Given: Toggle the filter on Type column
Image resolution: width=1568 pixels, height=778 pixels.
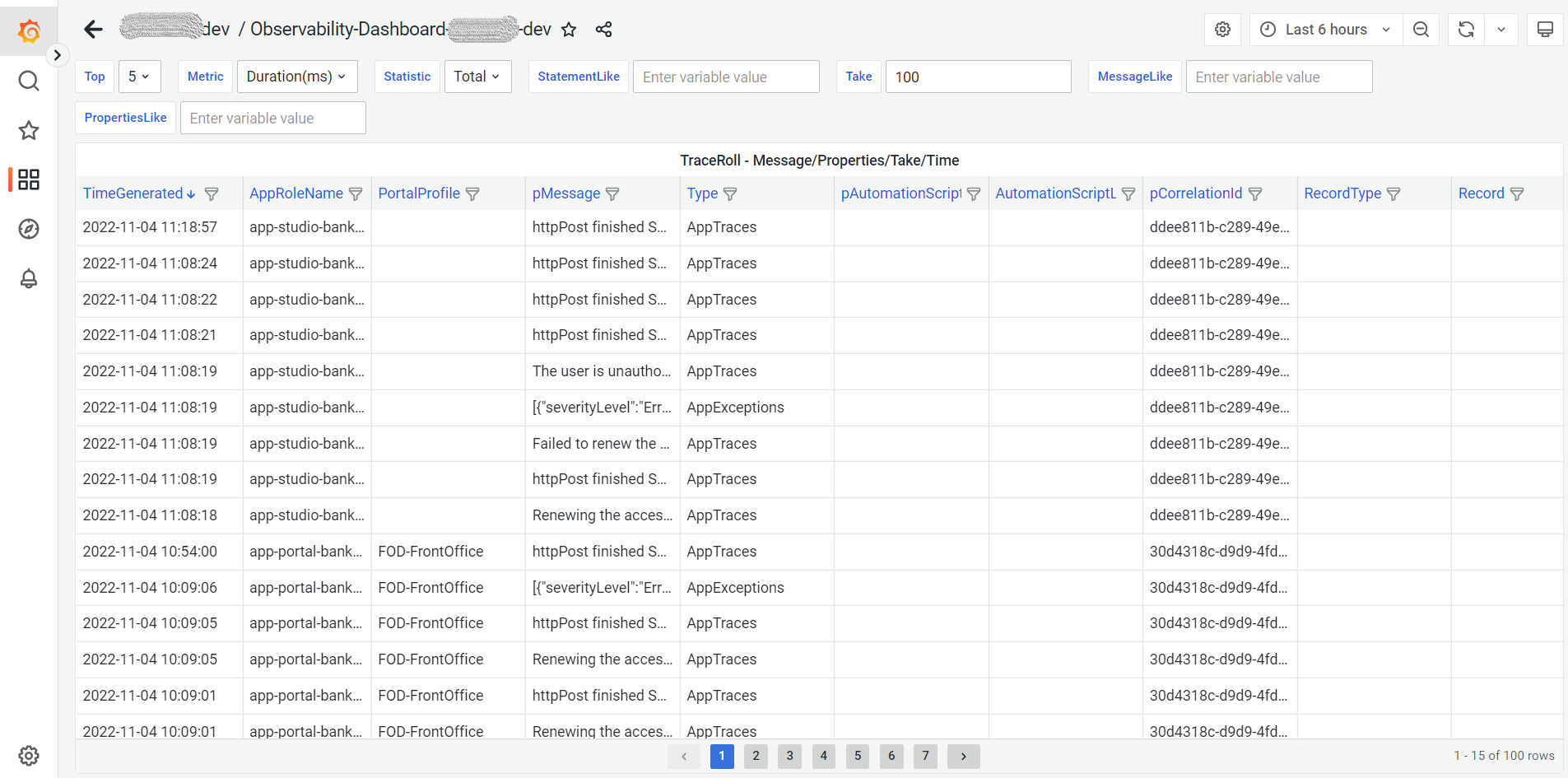Looking at the screenshot, I should [730, 194].
